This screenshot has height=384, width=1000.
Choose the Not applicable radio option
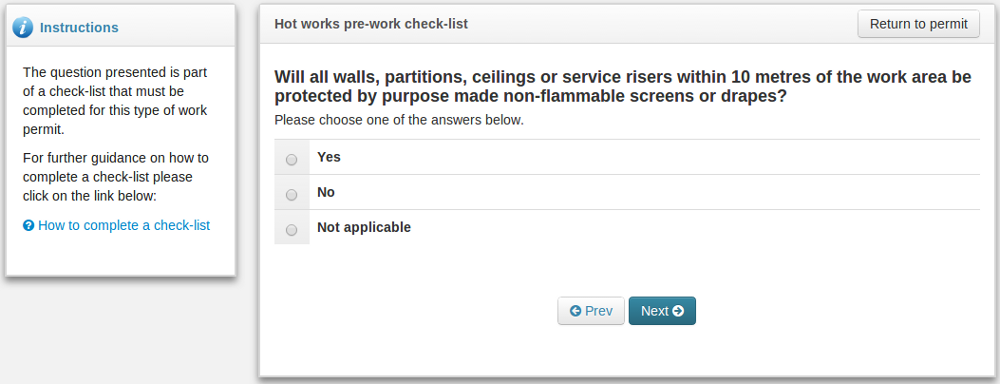click(291, 230)
